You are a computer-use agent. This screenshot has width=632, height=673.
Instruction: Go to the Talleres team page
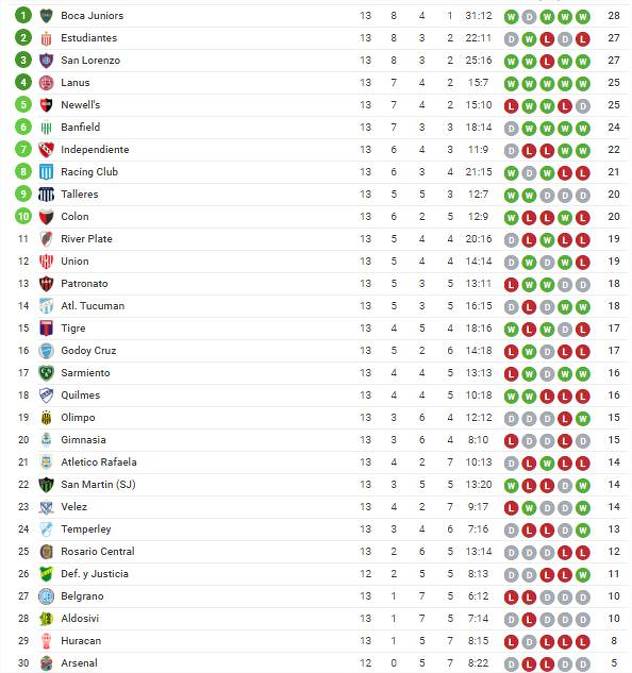click(x=79, y=194)
